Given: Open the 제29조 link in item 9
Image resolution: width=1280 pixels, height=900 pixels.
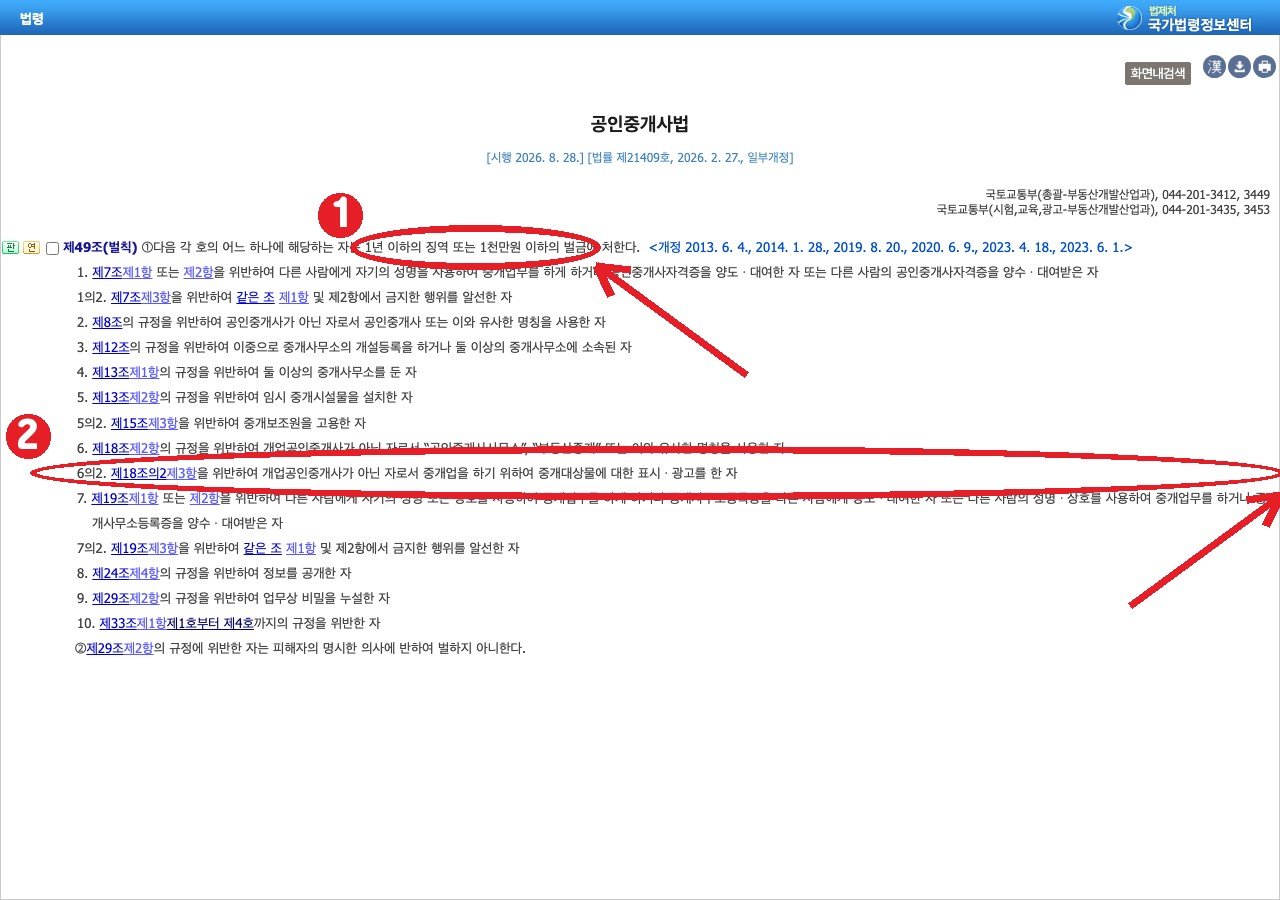Looking at the screenshot, I should [x=111, y=598].
